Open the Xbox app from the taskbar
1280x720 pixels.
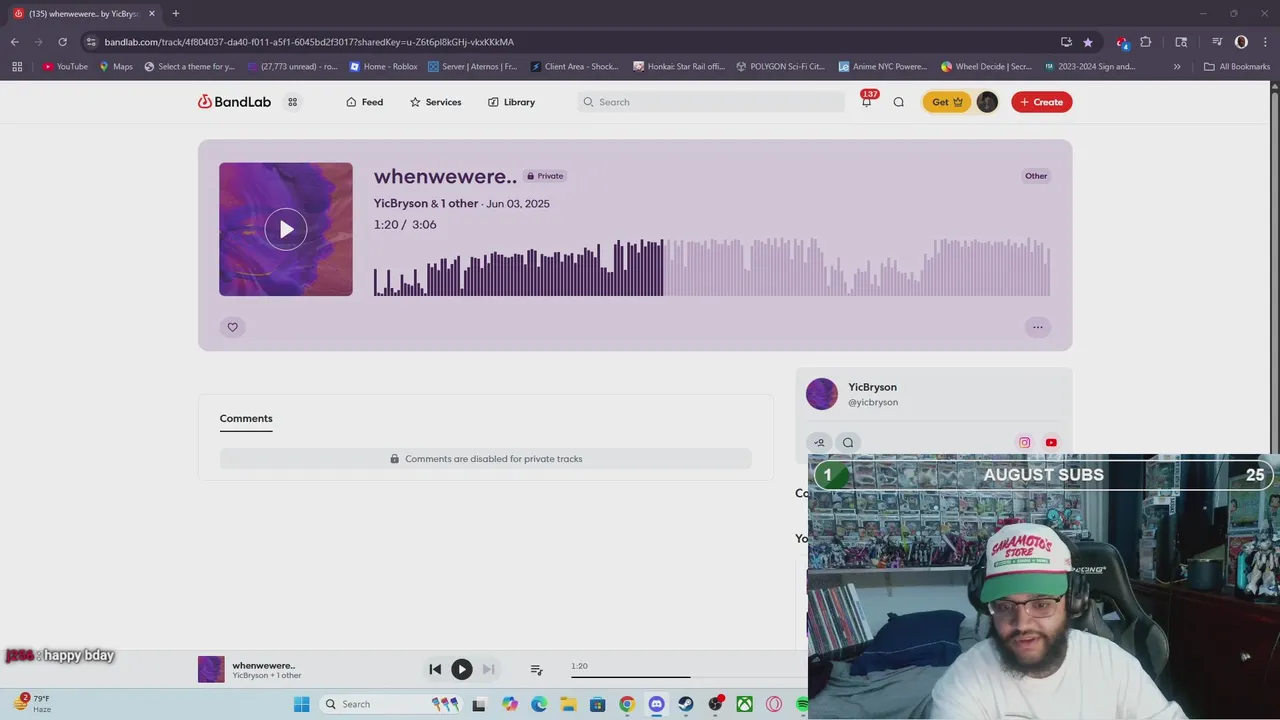(x=744, y=704)
